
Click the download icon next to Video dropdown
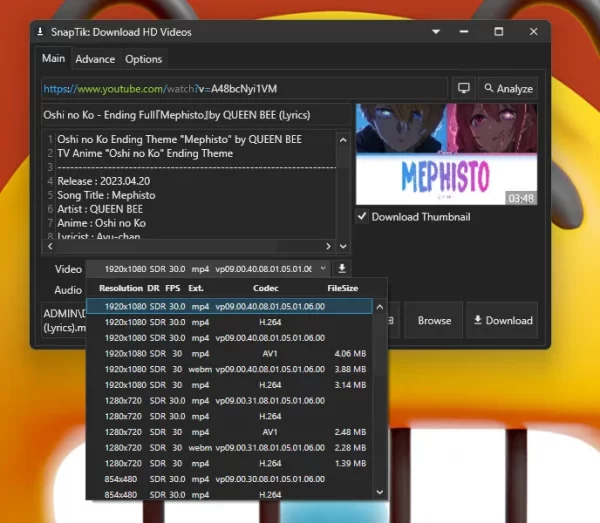(342, 269)
